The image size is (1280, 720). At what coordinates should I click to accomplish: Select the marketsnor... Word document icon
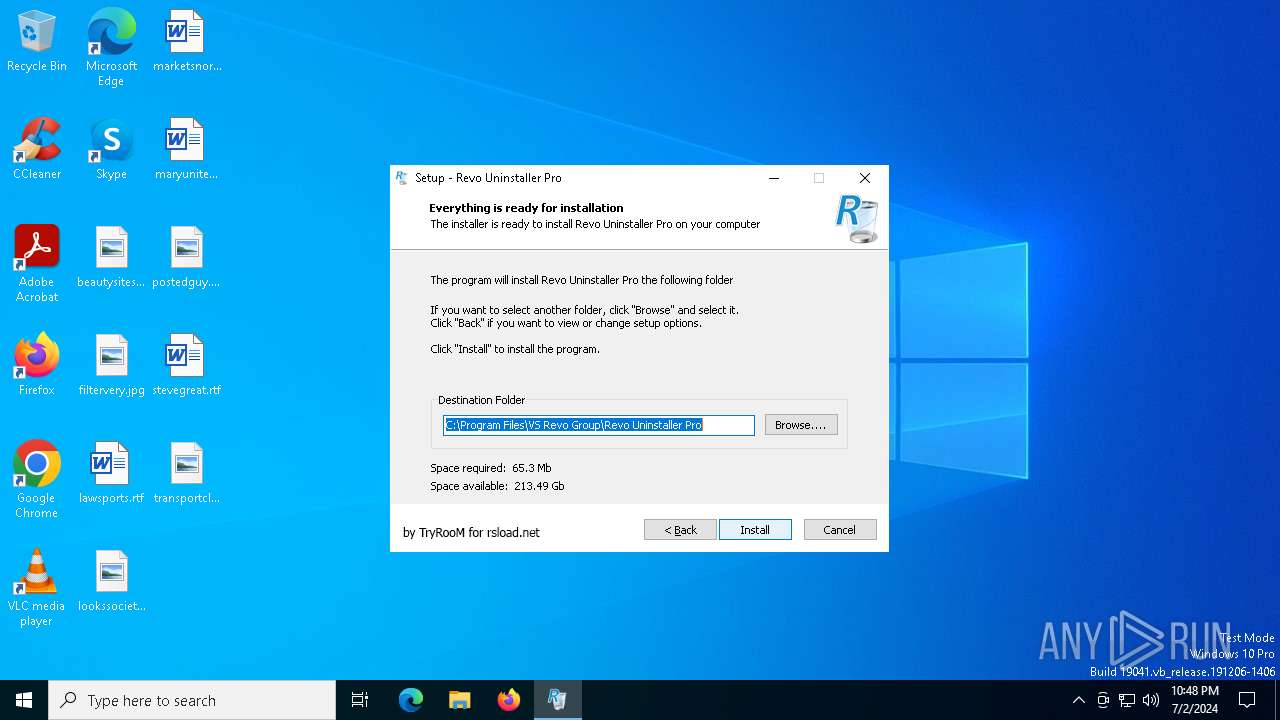coord(187,42)
